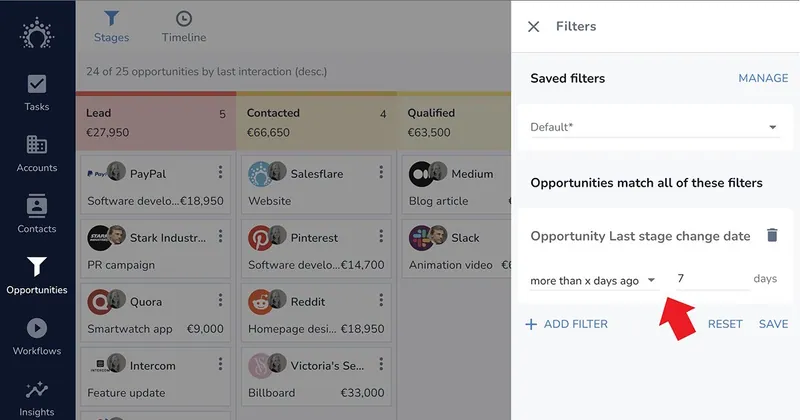Click the PayPal company logo
This screenshot has height=420, width=800.
[95, 174]
